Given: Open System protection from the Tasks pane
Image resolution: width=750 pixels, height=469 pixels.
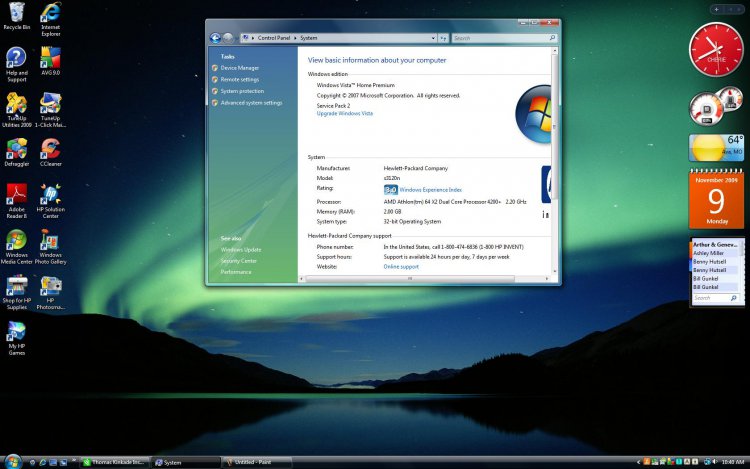Looking at the screenshot, I should [242, 91].
